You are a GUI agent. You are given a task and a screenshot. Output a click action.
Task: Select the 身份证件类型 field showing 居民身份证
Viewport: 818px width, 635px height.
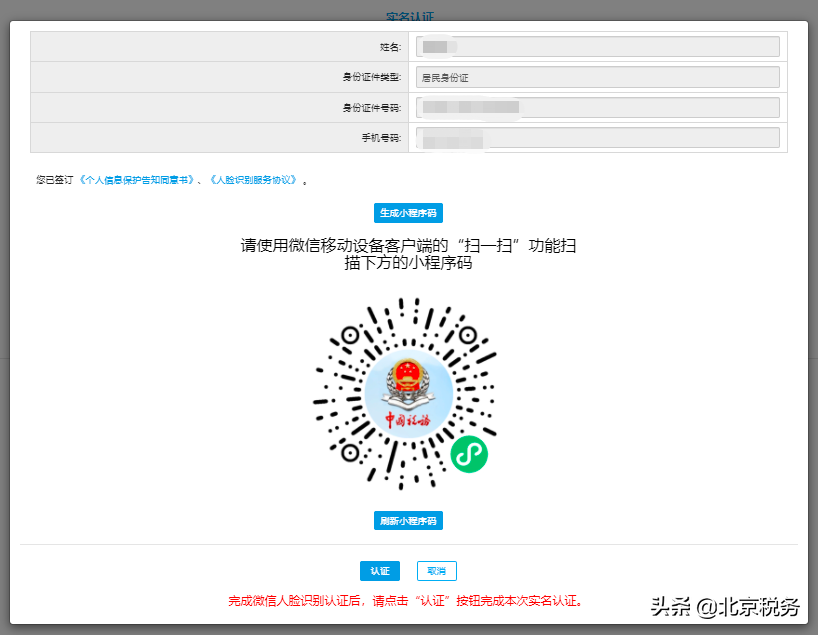click(x=597, y=77)
